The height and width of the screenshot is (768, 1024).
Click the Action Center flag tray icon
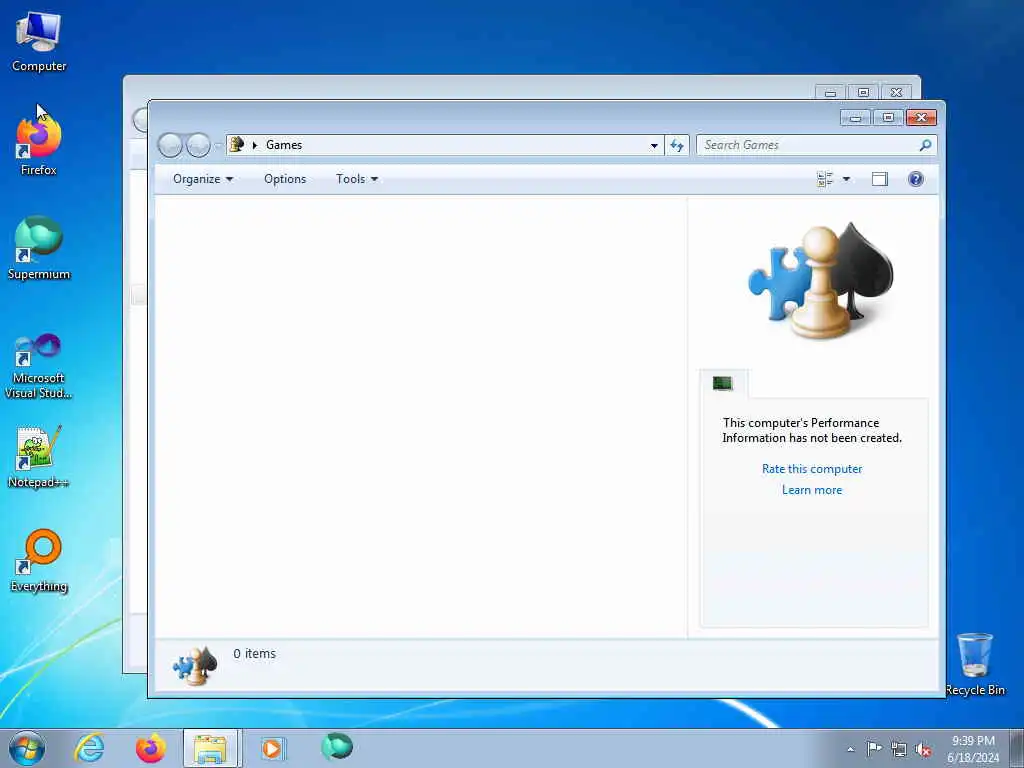874,748
